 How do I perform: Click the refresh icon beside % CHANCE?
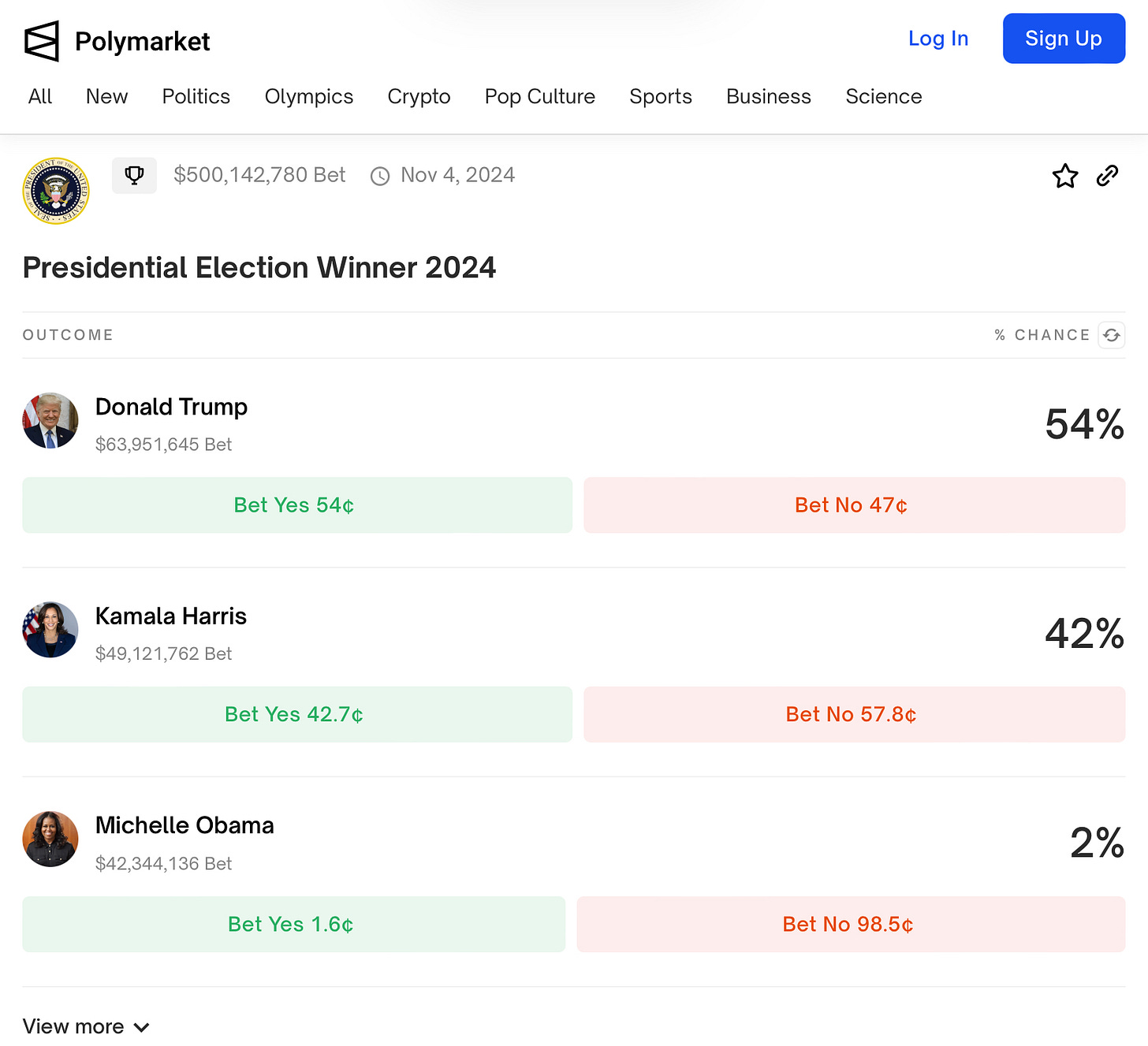coord(1112,335)
